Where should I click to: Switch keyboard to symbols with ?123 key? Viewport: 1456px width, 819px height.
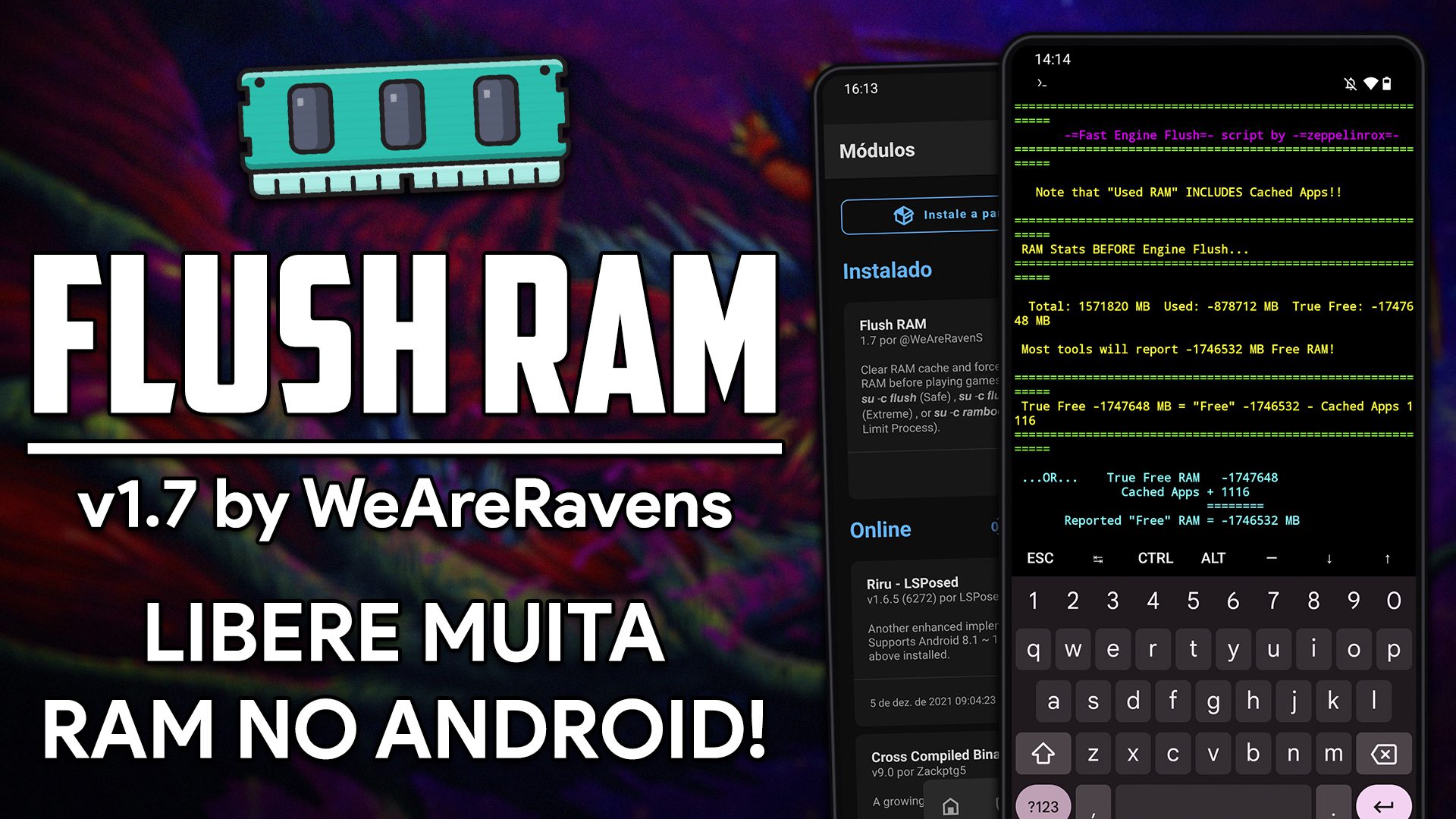tap(1043, 806)
